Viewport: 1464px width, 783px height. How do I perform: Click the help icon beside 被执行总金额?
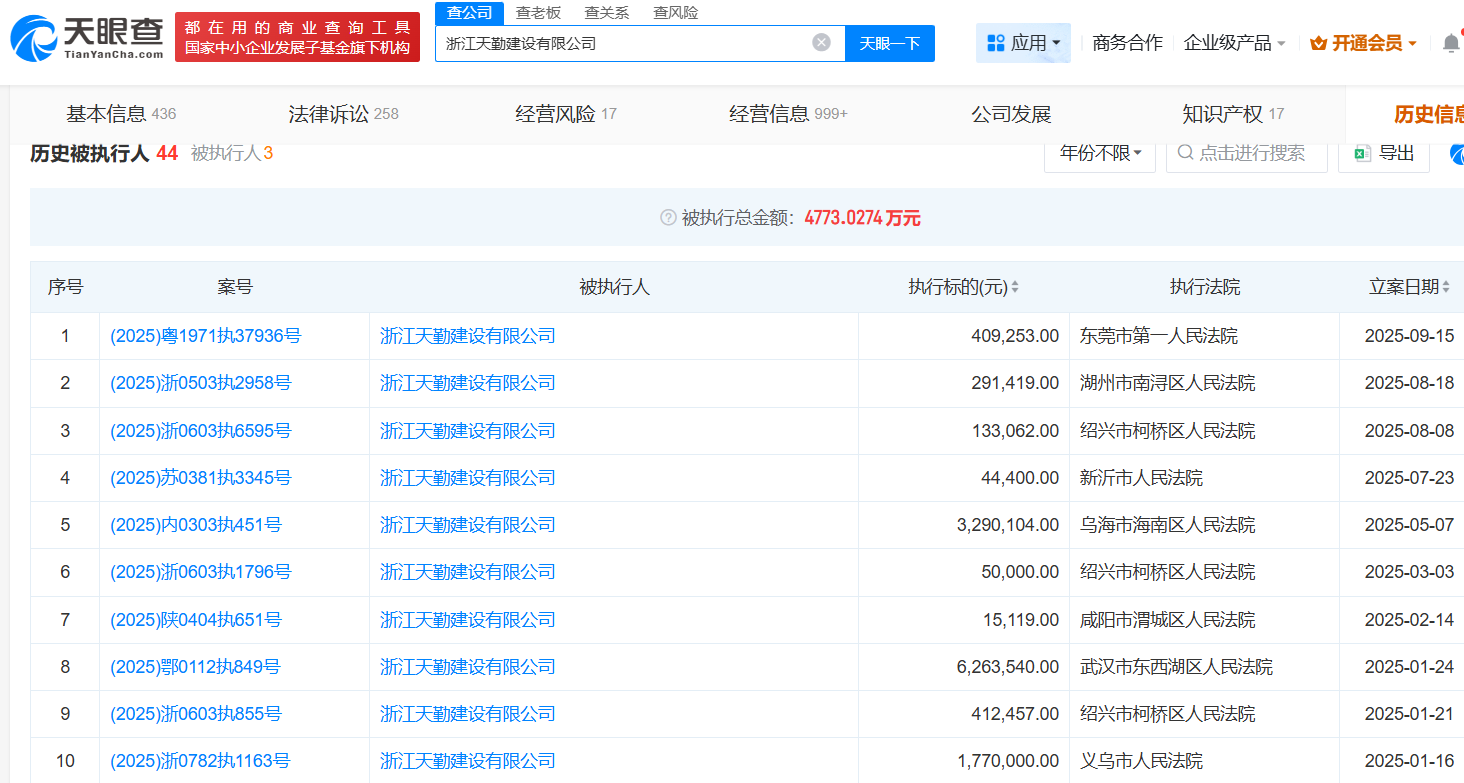(x=668, y=218)
